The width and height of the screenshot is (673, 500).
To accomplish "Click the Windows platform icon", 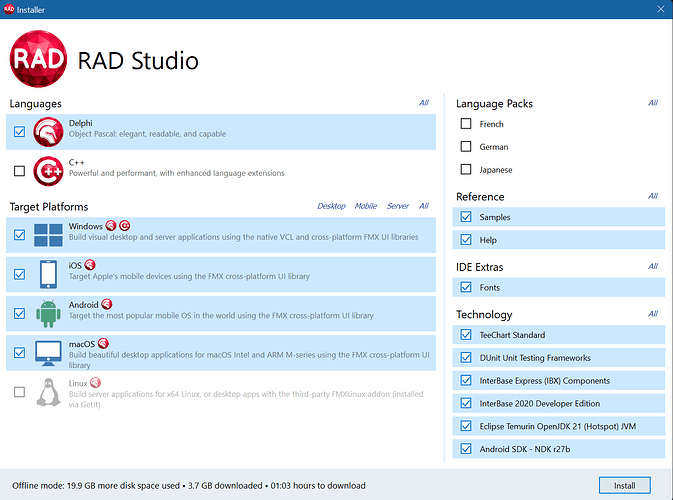I will pyautogui.click(x=49, y=235).
